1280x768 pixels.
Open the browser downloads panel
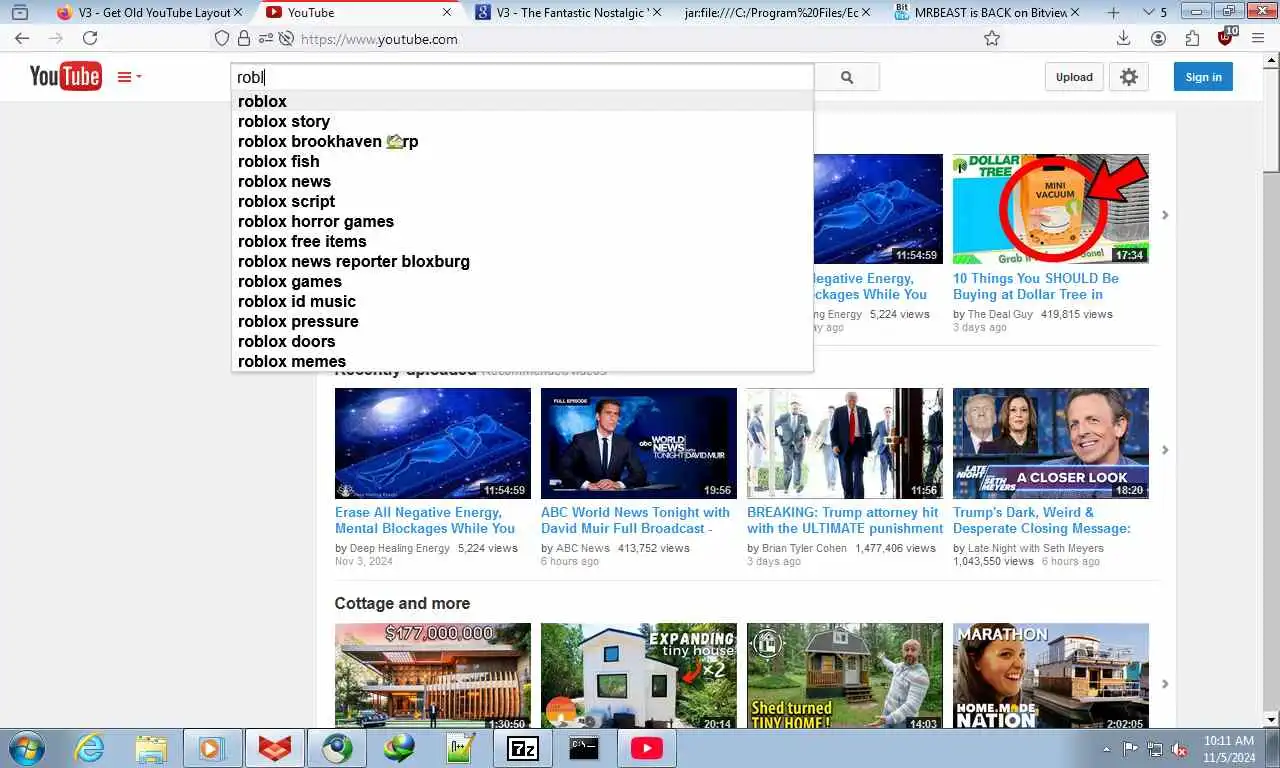[x=1123, y=39]
